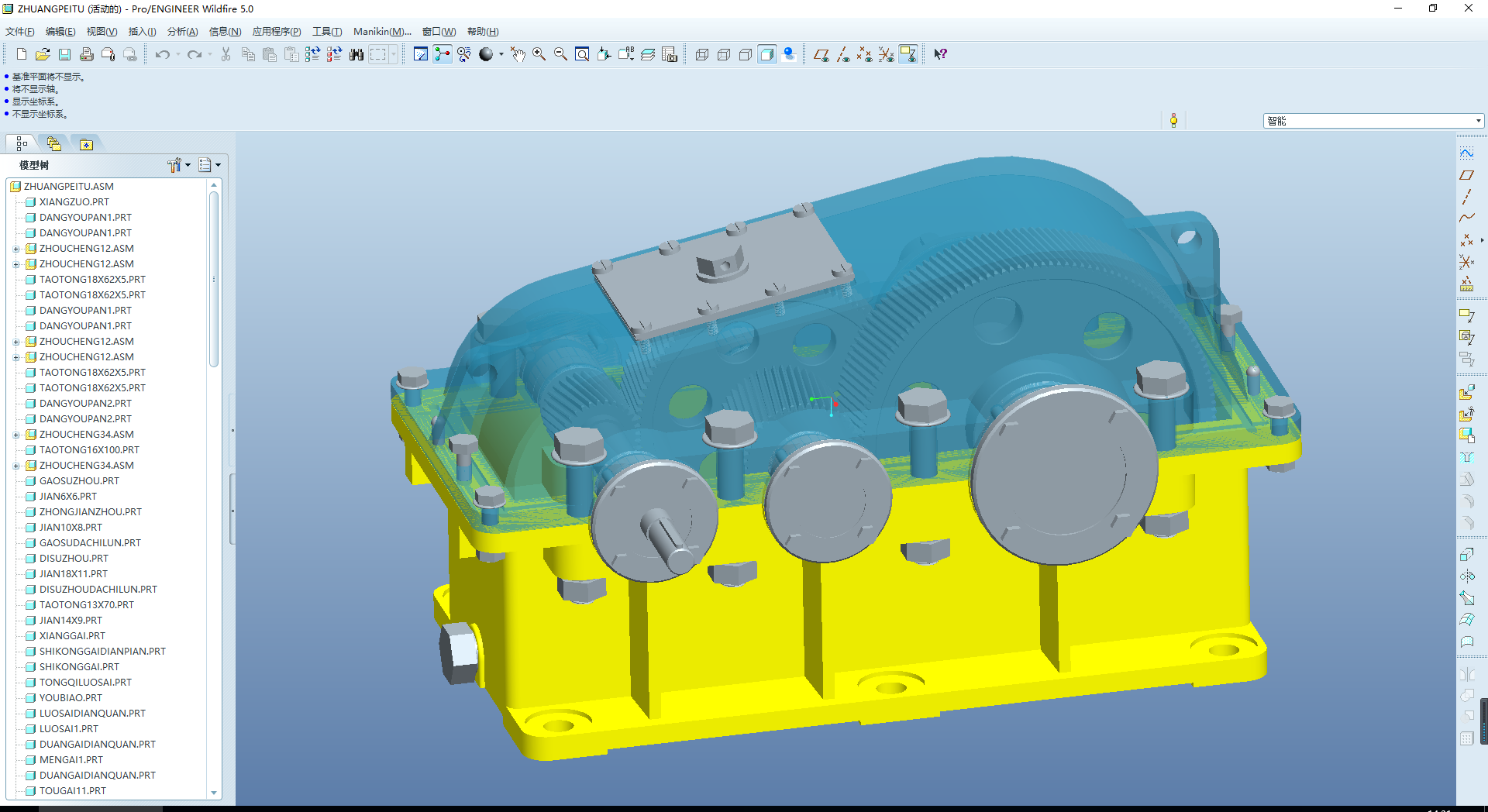Screen dimensions: 1488x812
Task: Click the traffic light regeneration status icon
Action: tap(1173, 120)
